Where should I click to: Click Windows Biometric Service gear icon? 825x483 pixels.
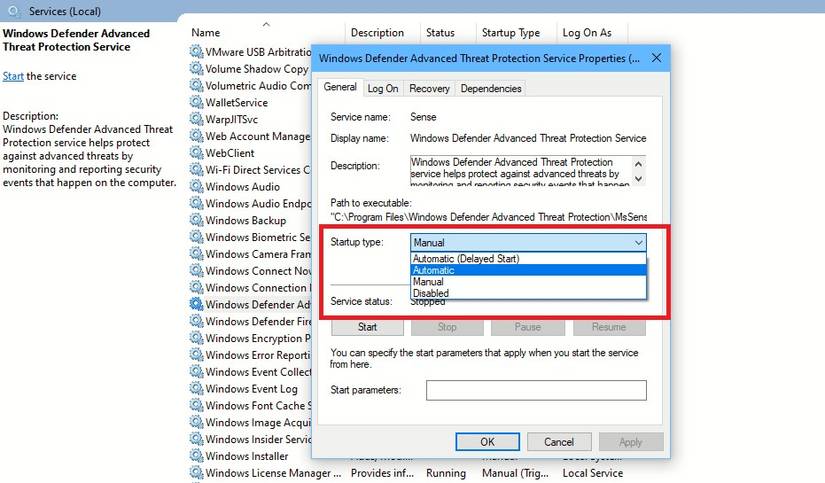click(x=196, y=237)
